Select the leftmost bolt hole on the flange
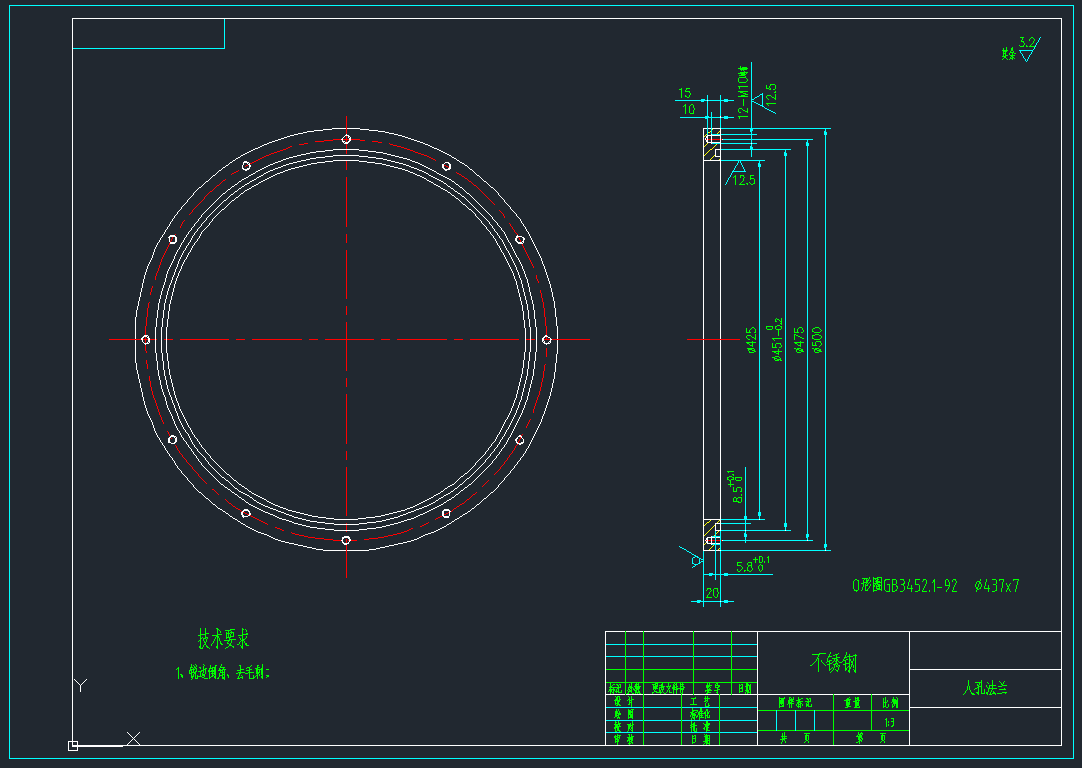Screen dimensions: 1082x768 coord(146,339)
